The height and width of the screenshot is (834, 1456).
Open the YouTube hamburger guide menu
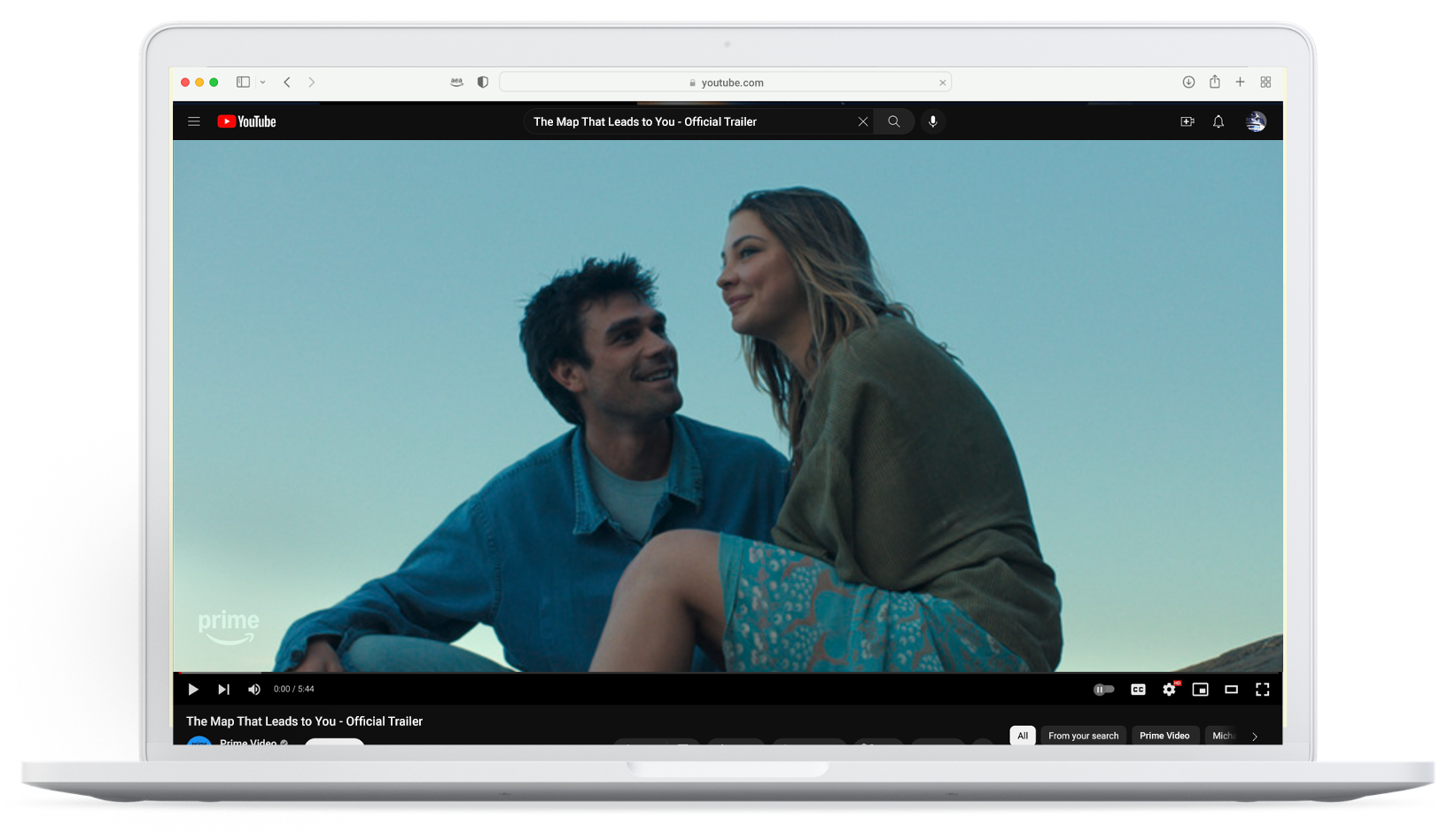tap(194, 121)
